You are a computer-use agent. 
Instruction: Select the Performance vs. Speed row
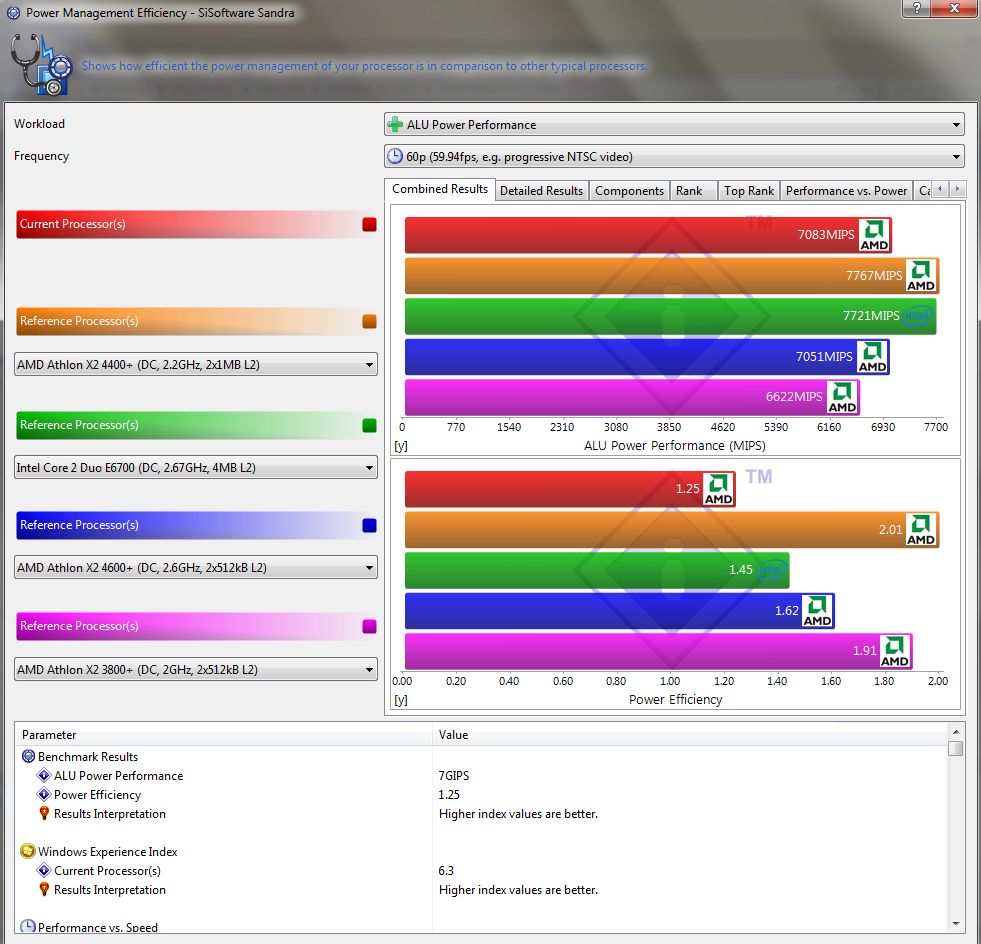coord(482,927)
